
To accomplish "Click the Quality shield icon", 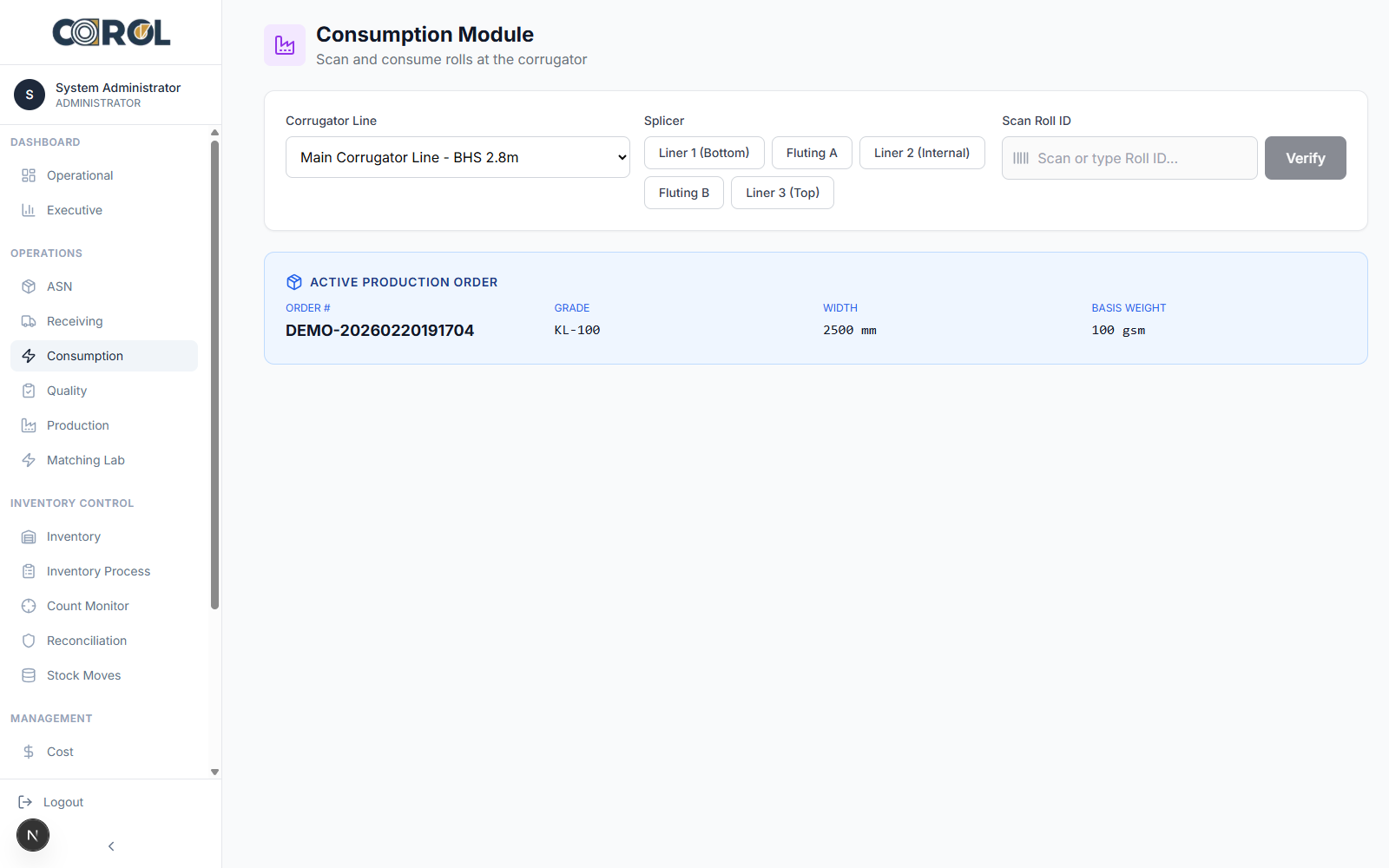I will click(29, 390).
